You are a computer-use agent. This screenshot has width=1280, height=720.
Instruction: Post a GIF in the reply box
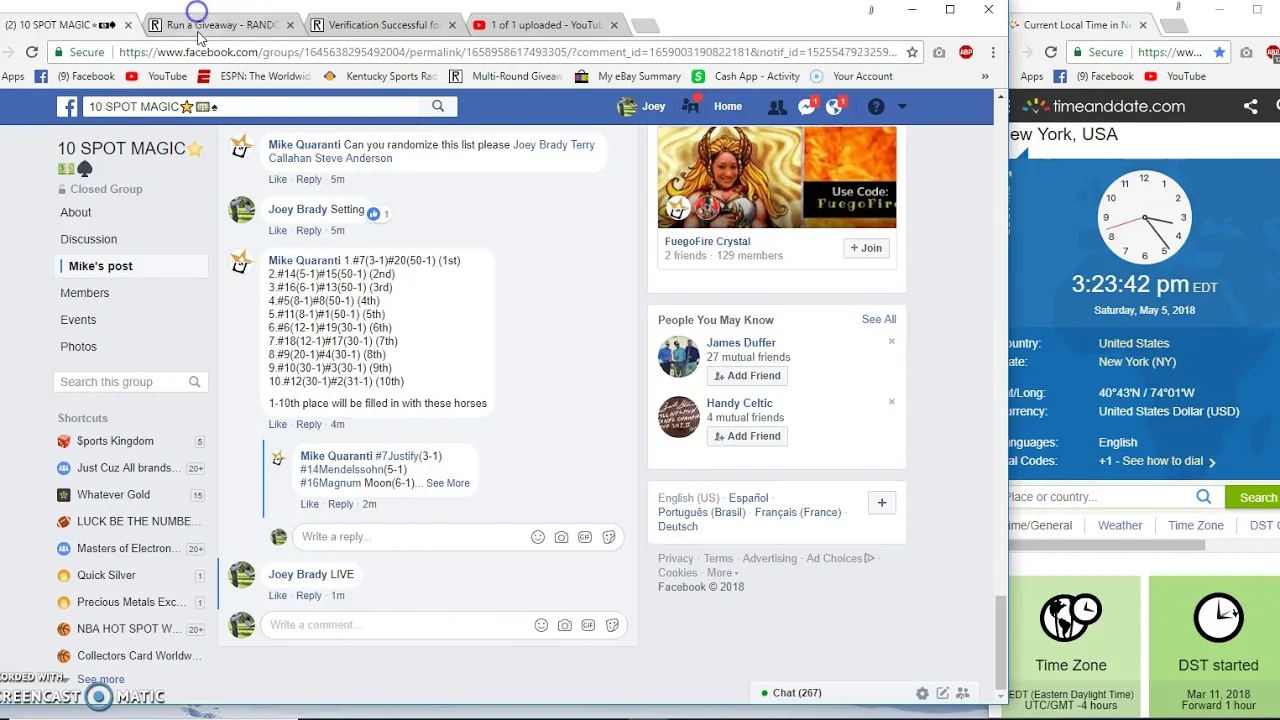(x=585, y=537)
